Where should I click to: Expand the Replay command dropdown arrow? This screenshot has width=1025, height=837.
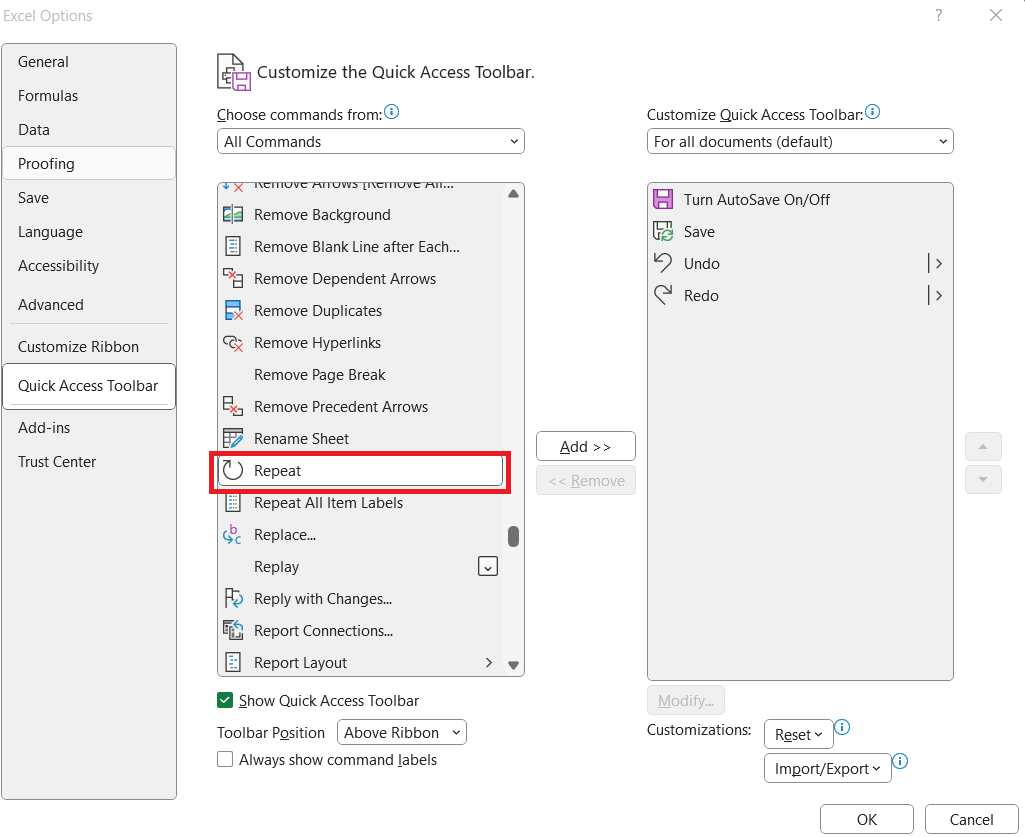(x=488, y=566)
